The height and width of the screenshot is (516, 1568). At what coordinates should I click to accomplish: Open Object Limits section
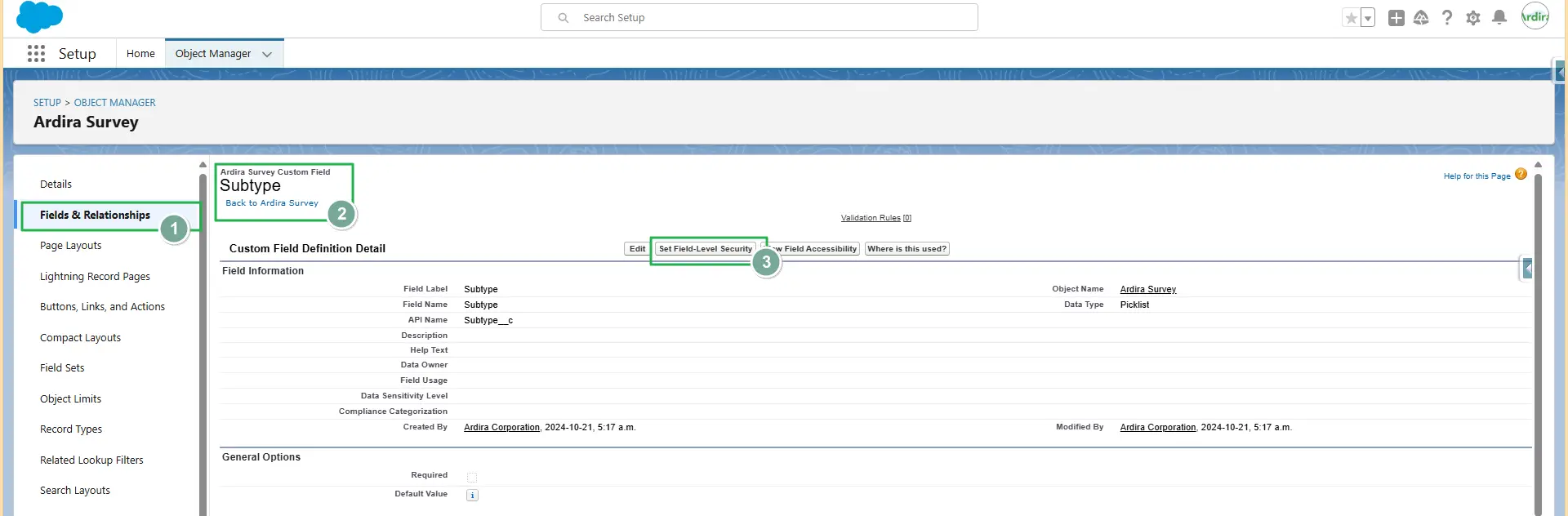70,399
